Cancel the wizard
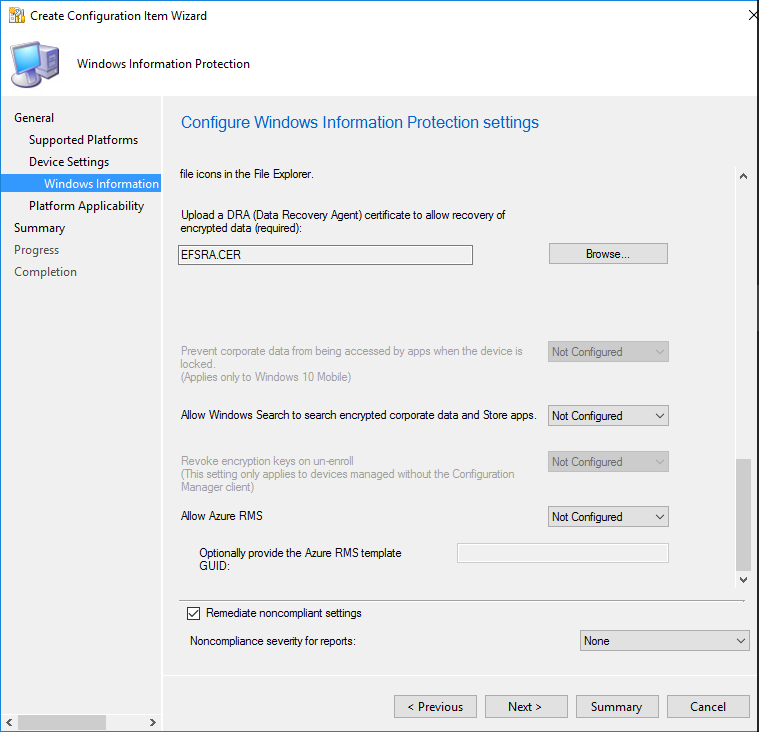The image size is (759, 732). pyautogui.click(x=708, y=707)
